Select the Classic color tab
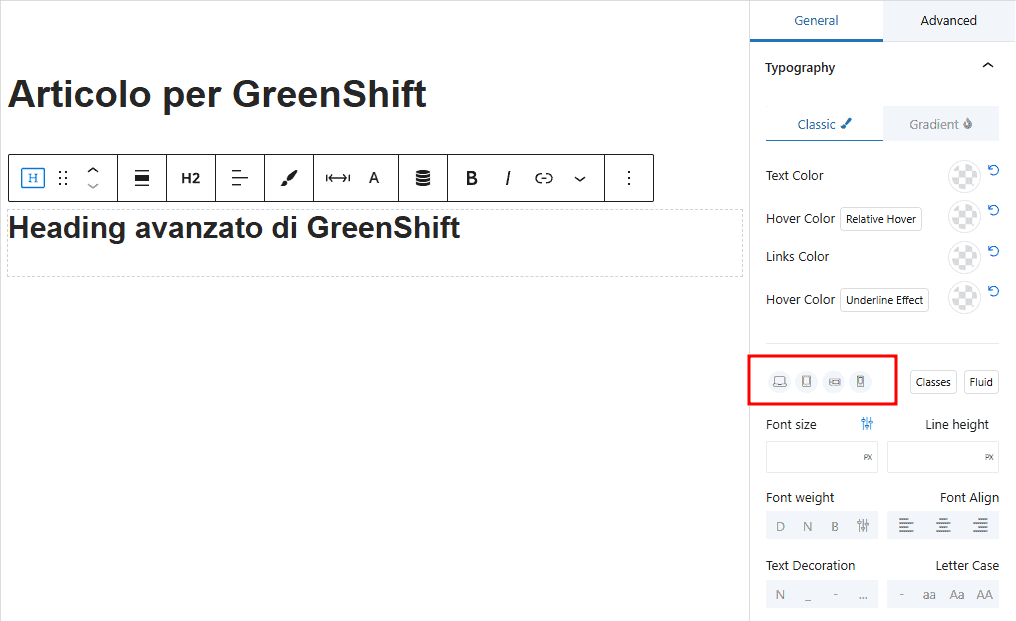 pyautogui.click(x=824, y=124)
